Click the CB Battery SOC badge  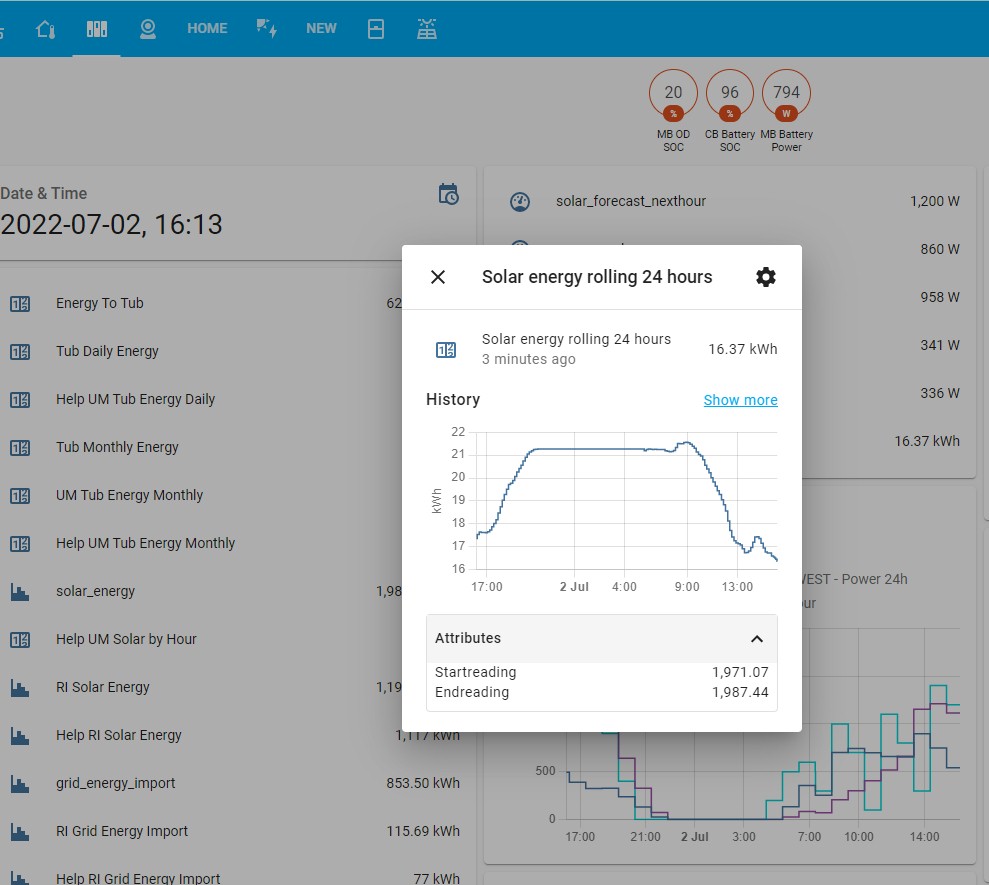[x=729, y=91]
